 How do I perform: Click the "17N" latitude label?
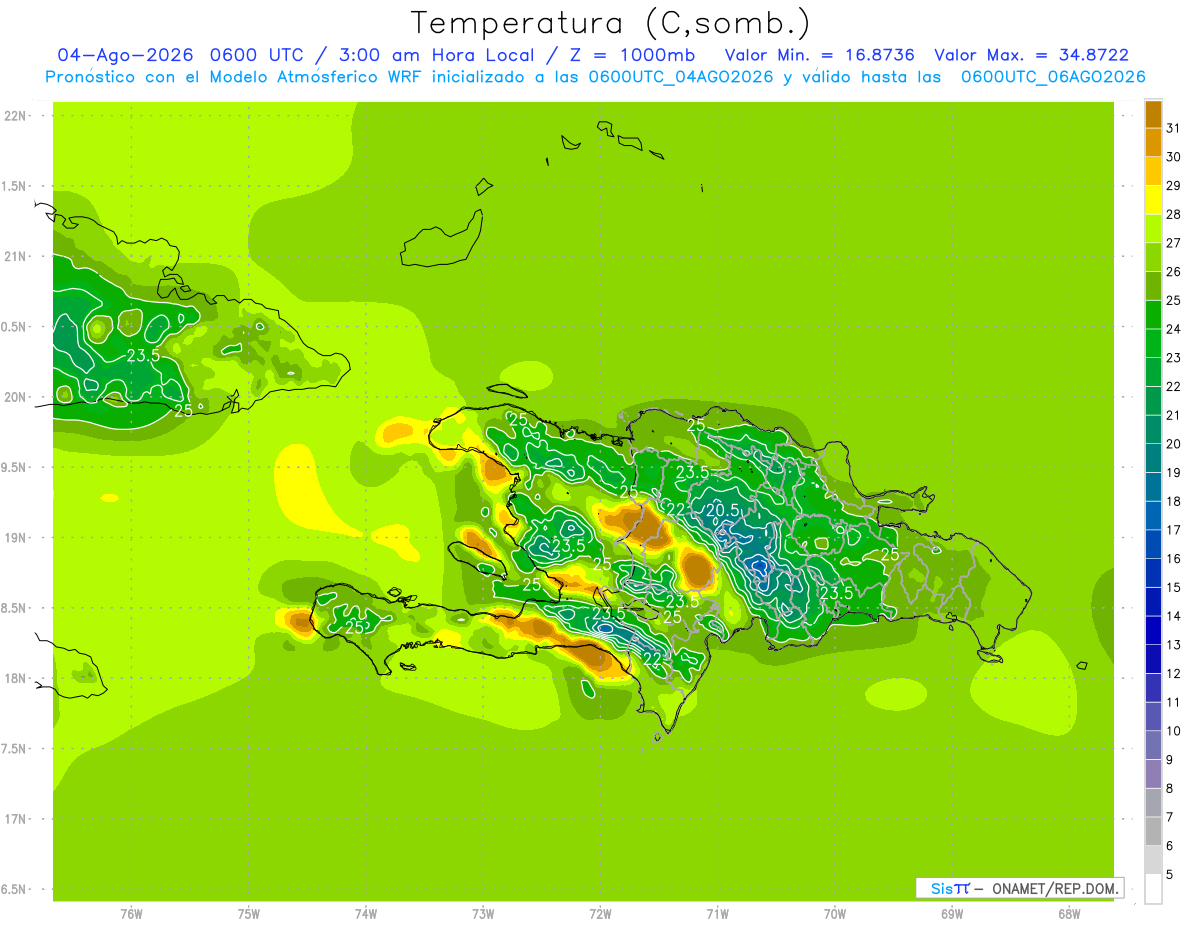coord(15,819)
